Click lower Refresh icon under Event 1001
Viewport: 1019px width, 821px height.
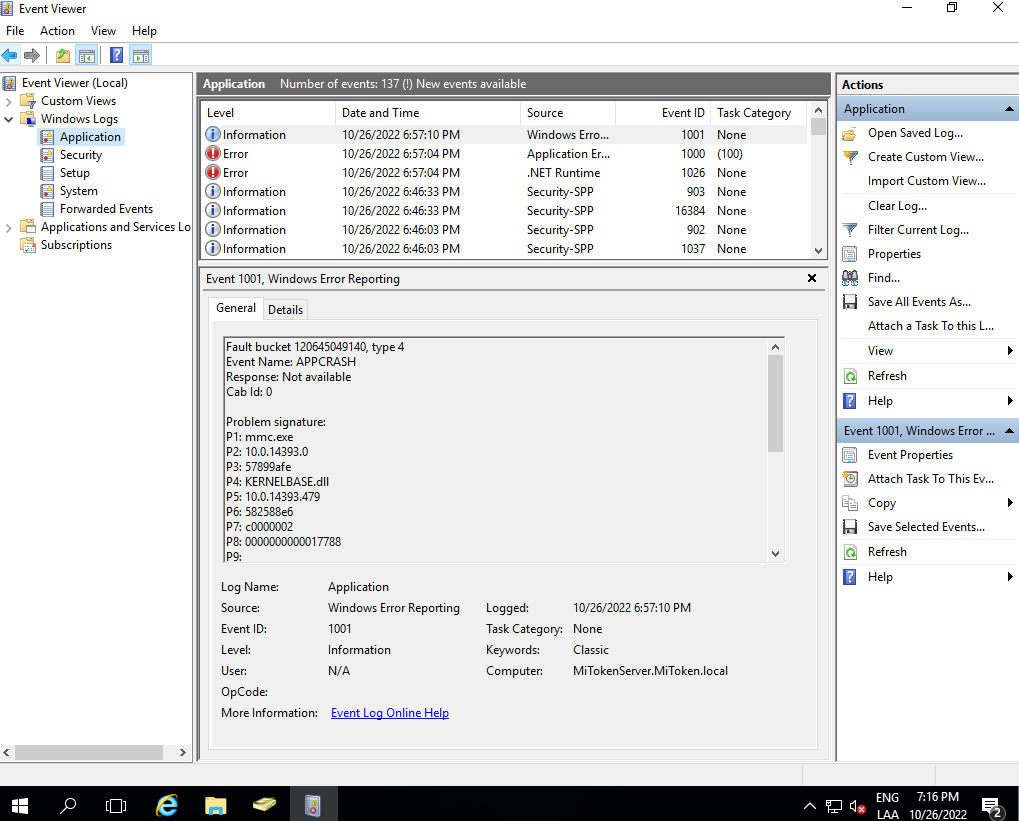click(850, 552)
